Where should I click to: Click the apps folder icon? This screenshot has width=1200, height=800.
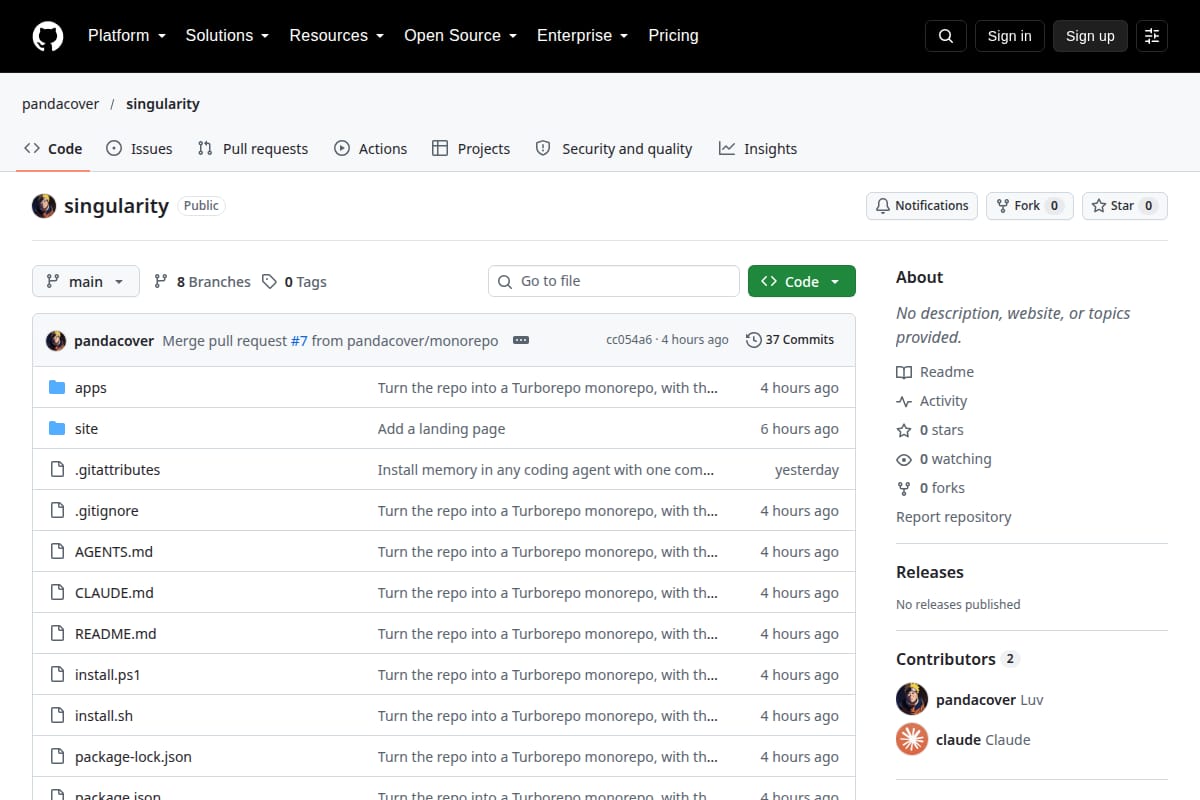[57, 388]
